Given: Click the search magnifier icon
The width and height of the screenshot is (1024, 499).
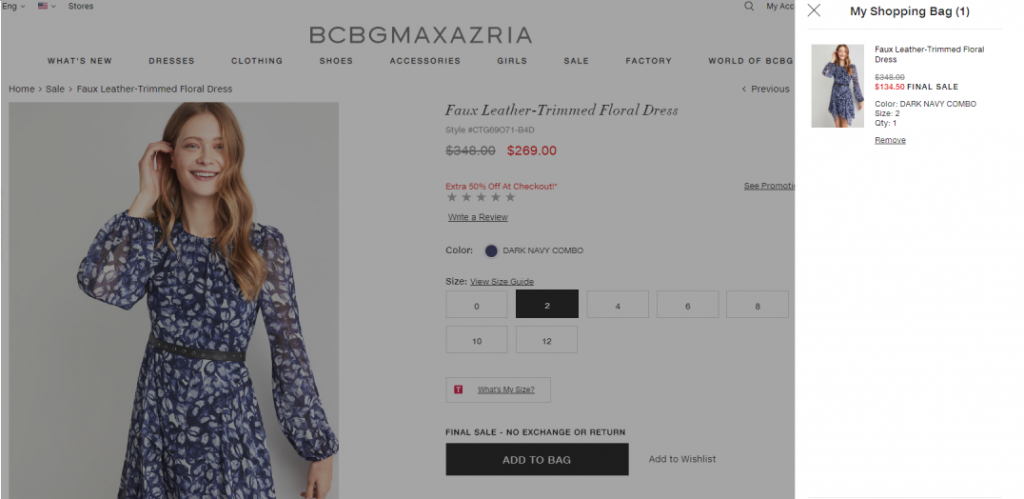Looking at the screenshot, I should pos(749,6).
